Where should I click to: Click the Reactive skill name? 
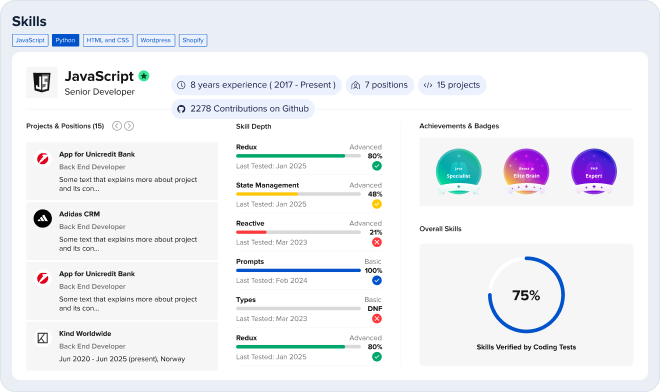(250, 224)
